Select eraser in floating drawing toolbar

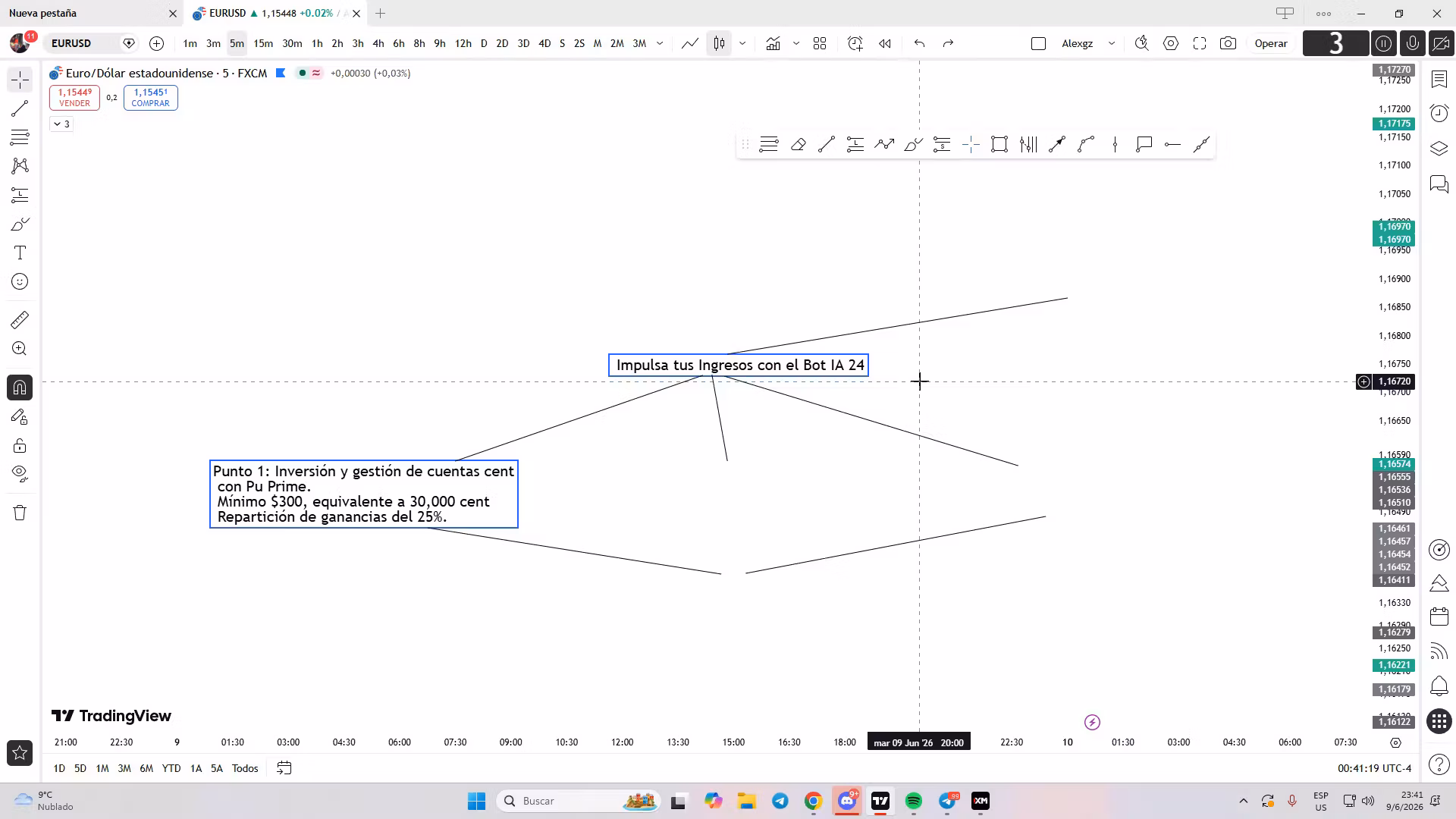[798, 144]
